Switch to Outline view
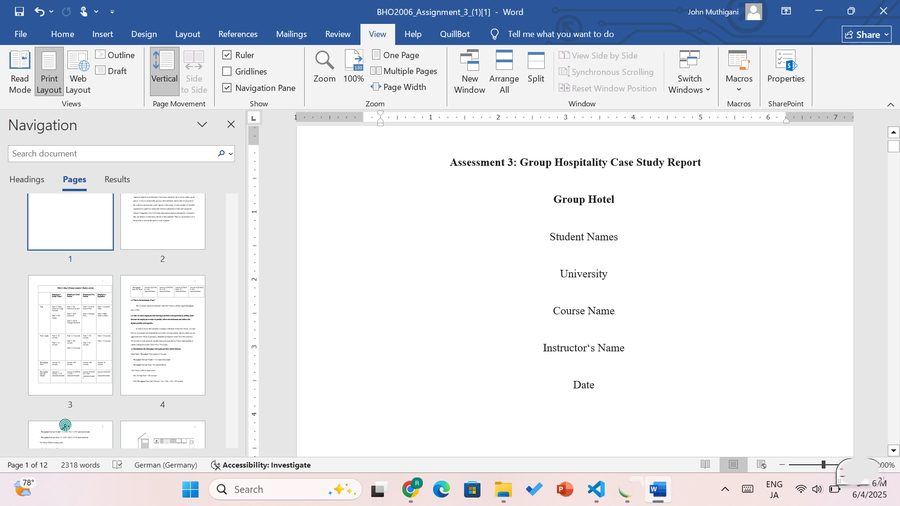This screenshot has width=900, height=506. click(115, 55)
